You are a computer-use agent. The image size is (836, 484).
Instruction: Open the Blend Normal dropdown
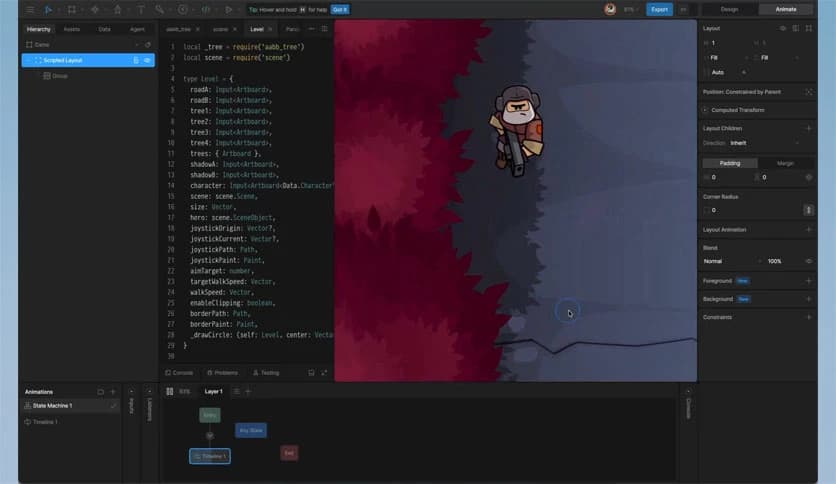732,261
